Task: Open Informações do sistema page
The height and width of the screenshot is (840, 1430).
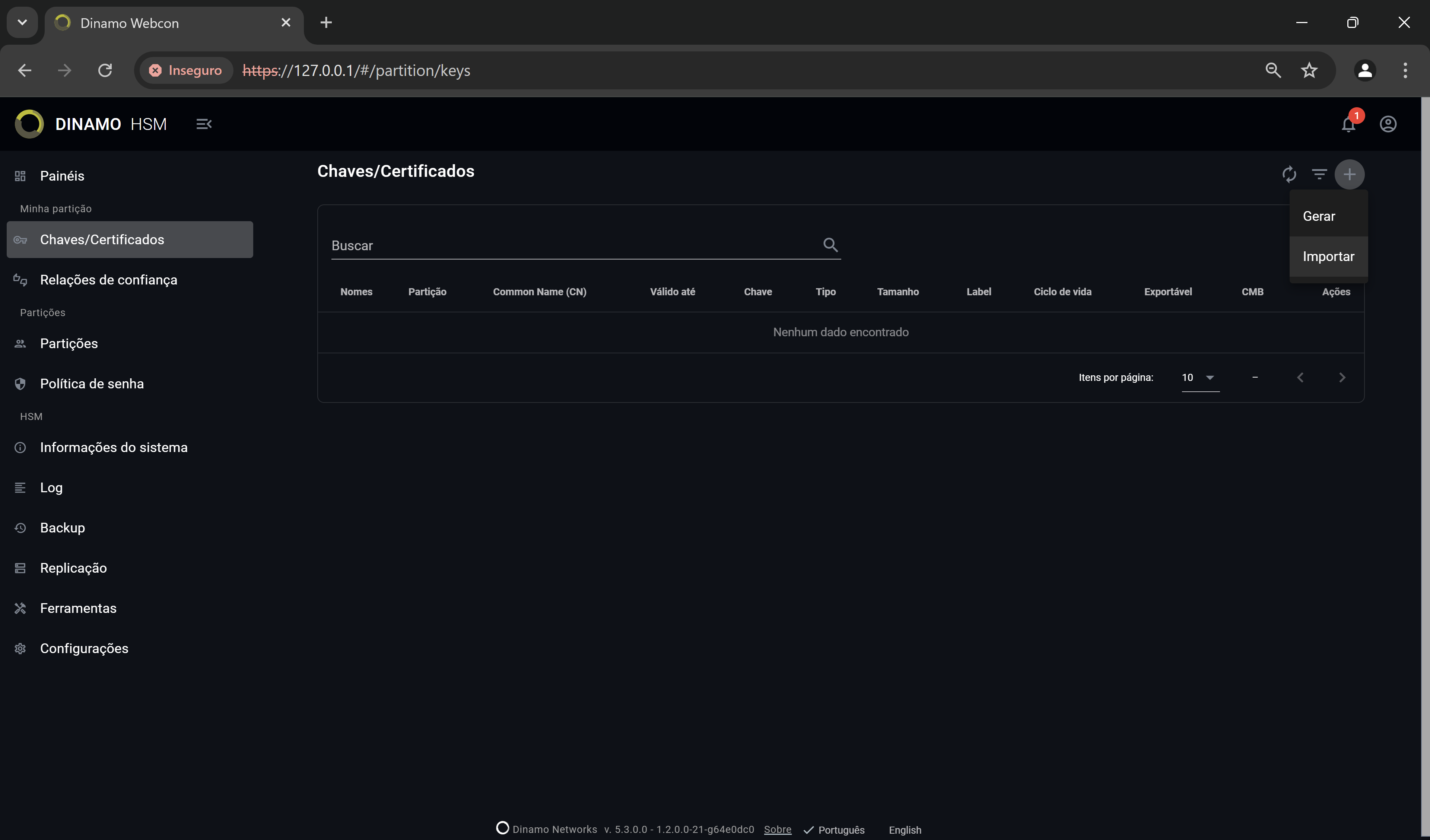Action: tap(130, 447)
